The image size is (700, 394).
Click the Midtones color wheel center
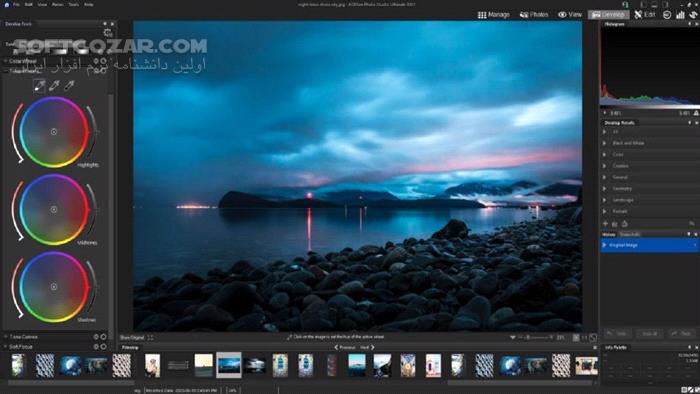[x=54, y=209]
